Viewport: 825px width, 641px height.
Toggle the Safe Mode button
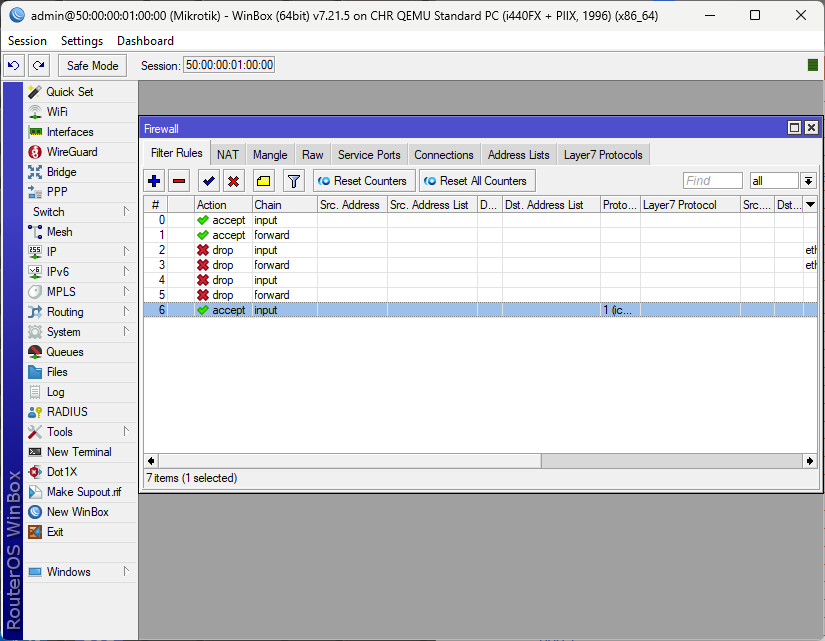(x=93, y=65)
